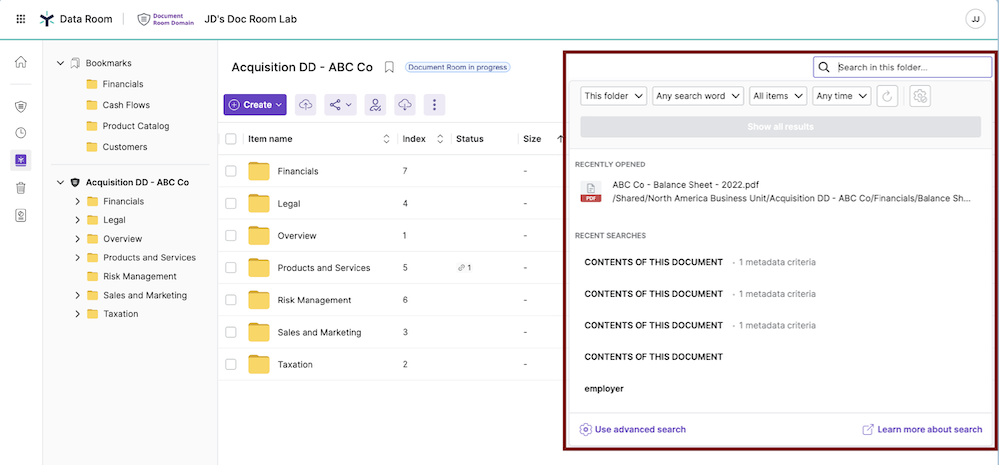
Task: Open Product Catalog bookmark folder
Action: [x=128, y=126]
